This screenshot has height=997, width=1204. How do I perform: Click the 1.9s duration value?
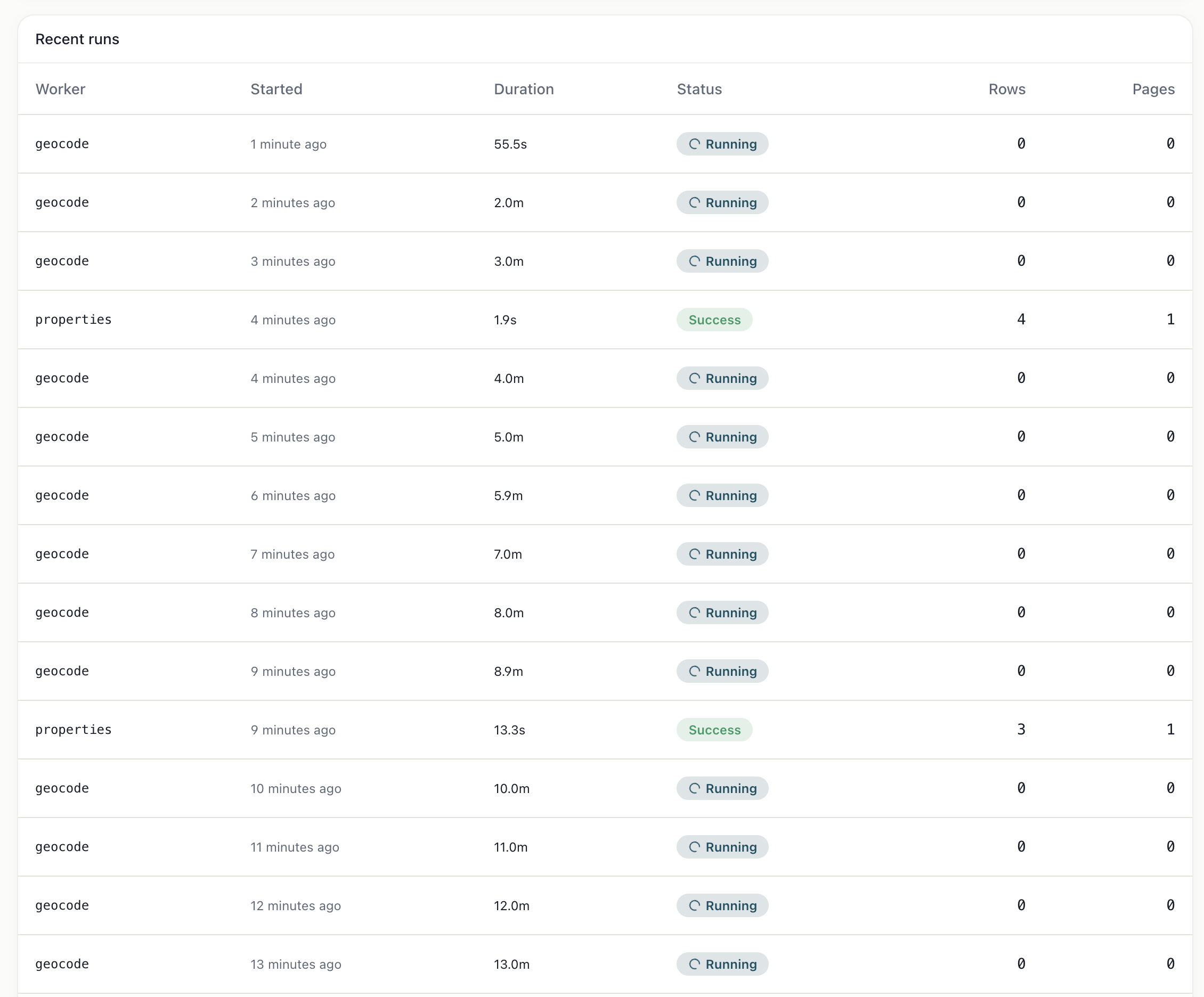tap(505, 320)
